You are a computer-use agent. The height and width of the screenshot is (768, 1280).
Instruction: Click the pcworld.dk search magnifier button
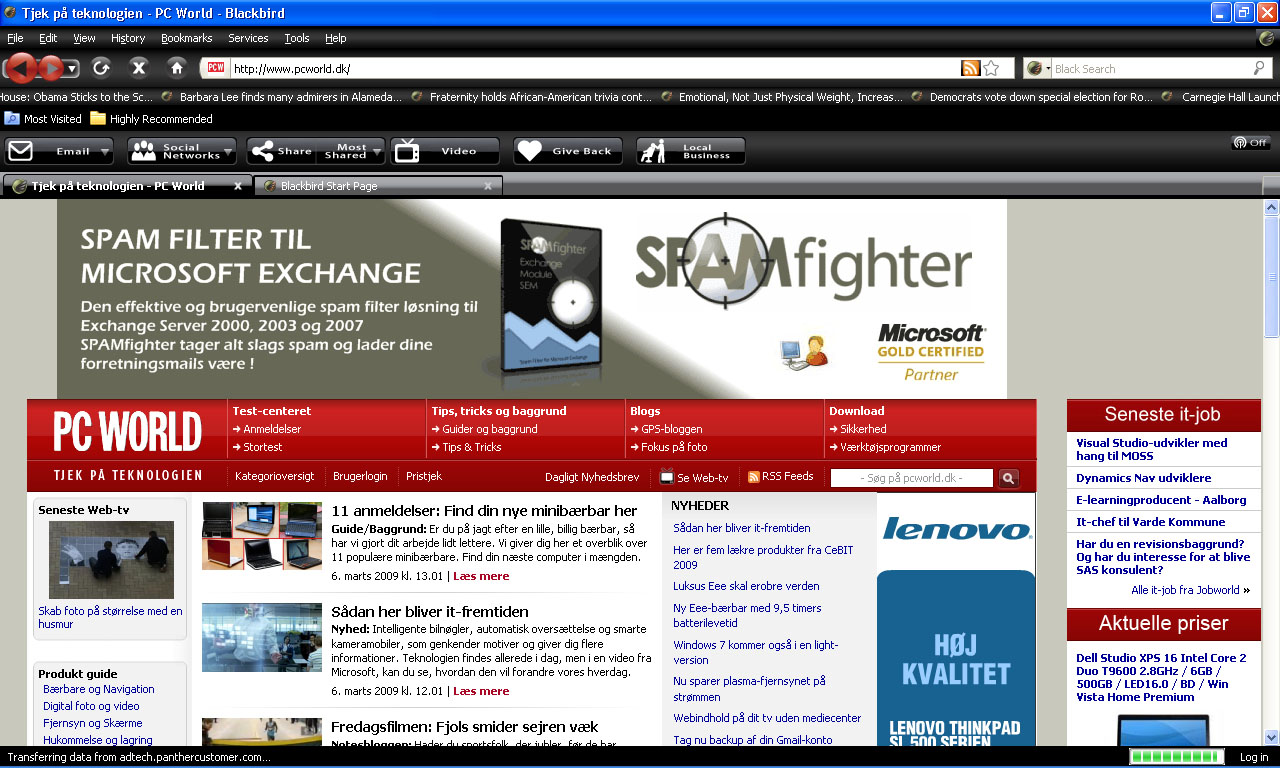(1009, 478)
